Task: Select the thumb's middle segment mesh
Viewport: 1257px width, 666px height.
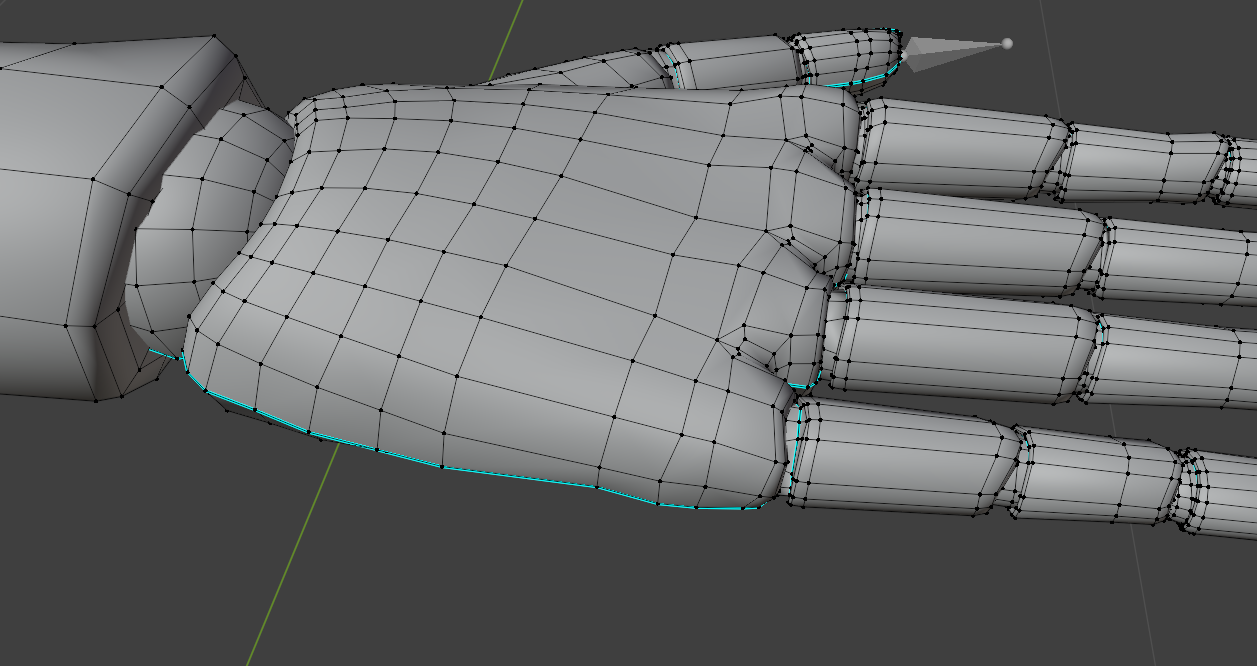Action: click(x=735, y=62)
